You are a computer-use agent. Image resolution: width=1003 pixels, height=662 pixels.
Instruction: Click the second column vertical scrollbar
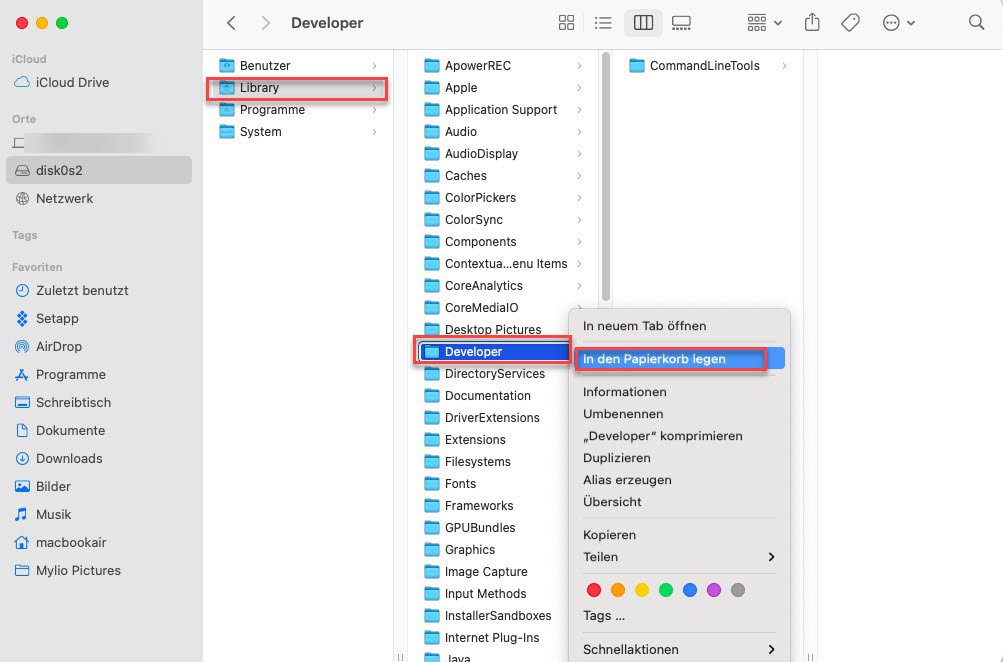point(606,178)
